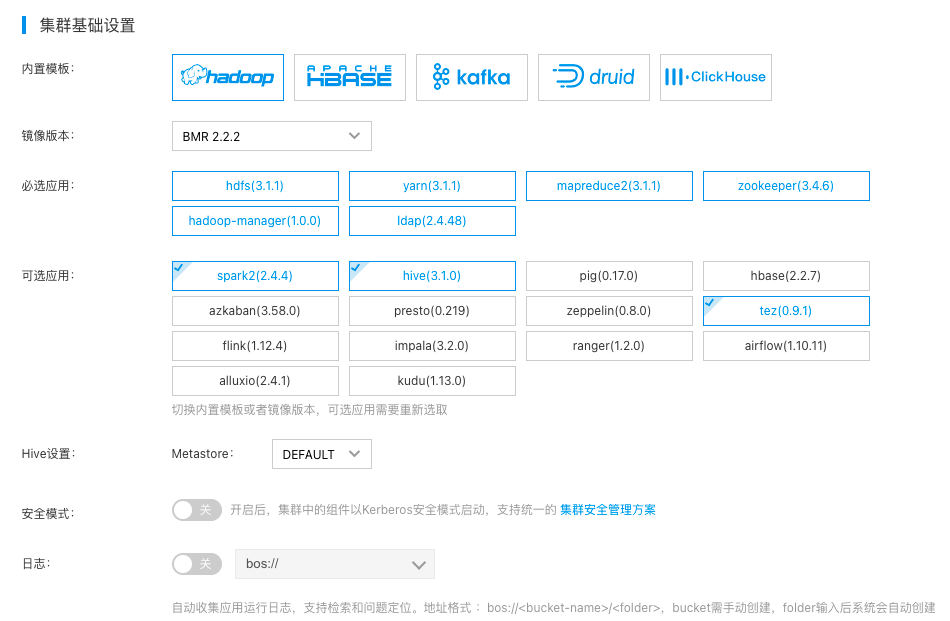Image resolution: width=950 pixels, height=621 pixels.
Task: Choose the kafka template
Action: [471, 78]
